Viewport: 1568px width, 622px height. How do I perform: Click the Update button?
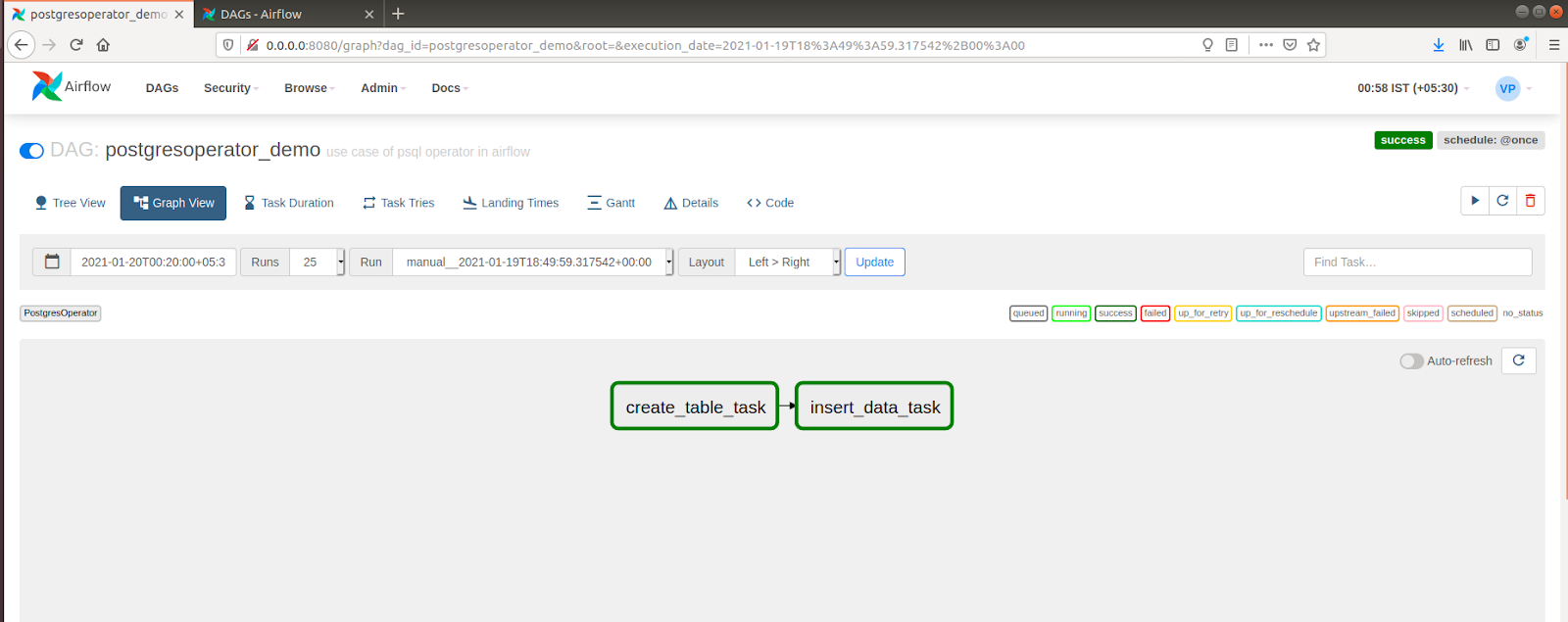click(874, 262)
